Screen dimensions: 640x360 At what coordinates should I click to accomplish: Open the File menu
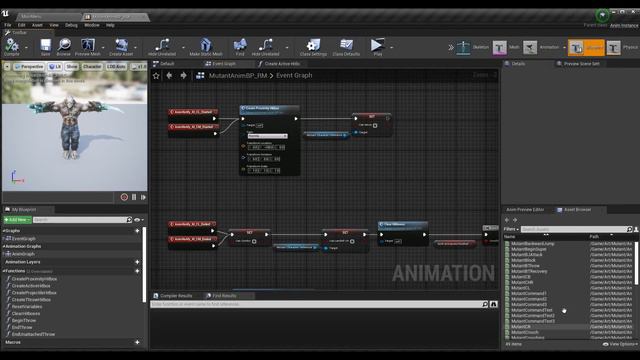point(8,25)
